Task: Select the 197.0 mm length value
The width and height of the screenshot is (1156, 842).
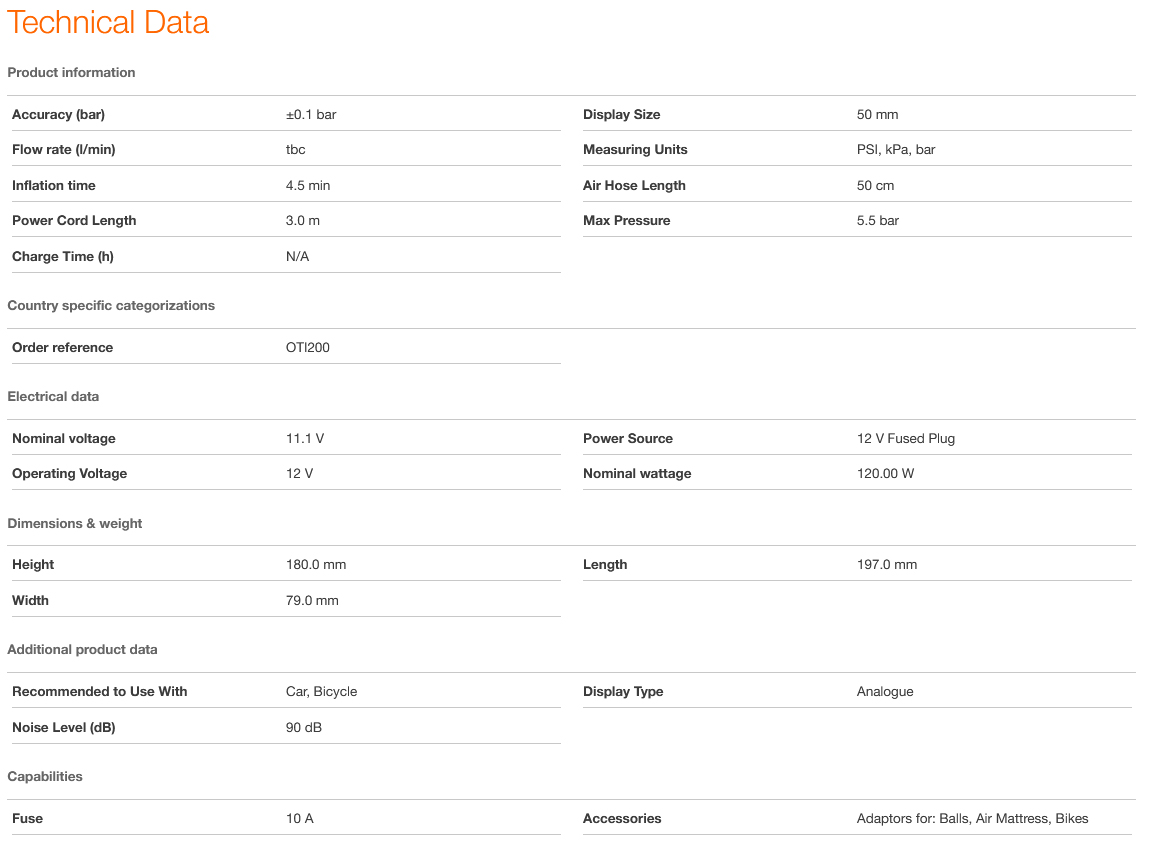Action: pos(887,565)
